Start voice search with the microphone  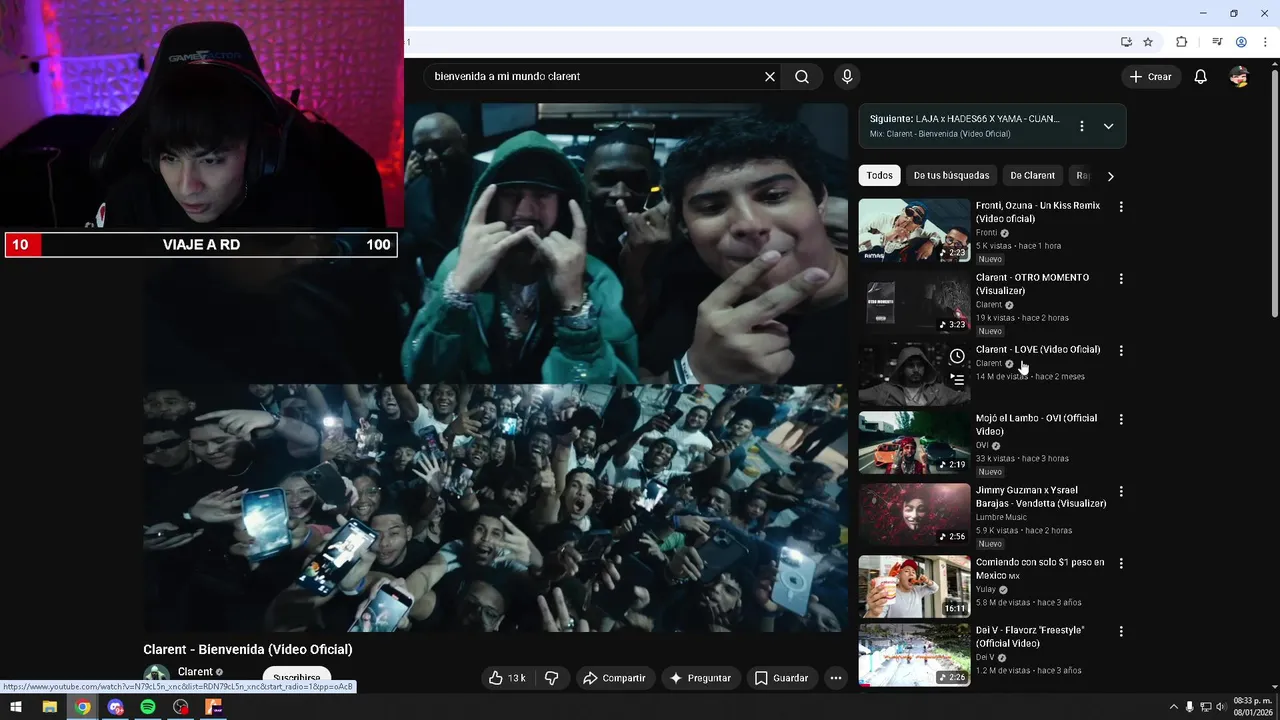847,77
